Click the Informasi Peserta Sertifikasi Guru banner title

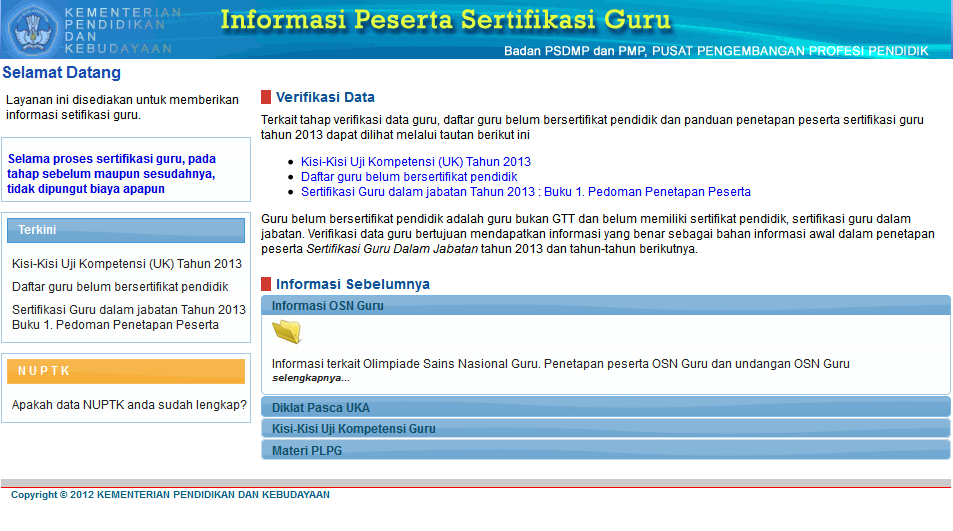point(446,20)
